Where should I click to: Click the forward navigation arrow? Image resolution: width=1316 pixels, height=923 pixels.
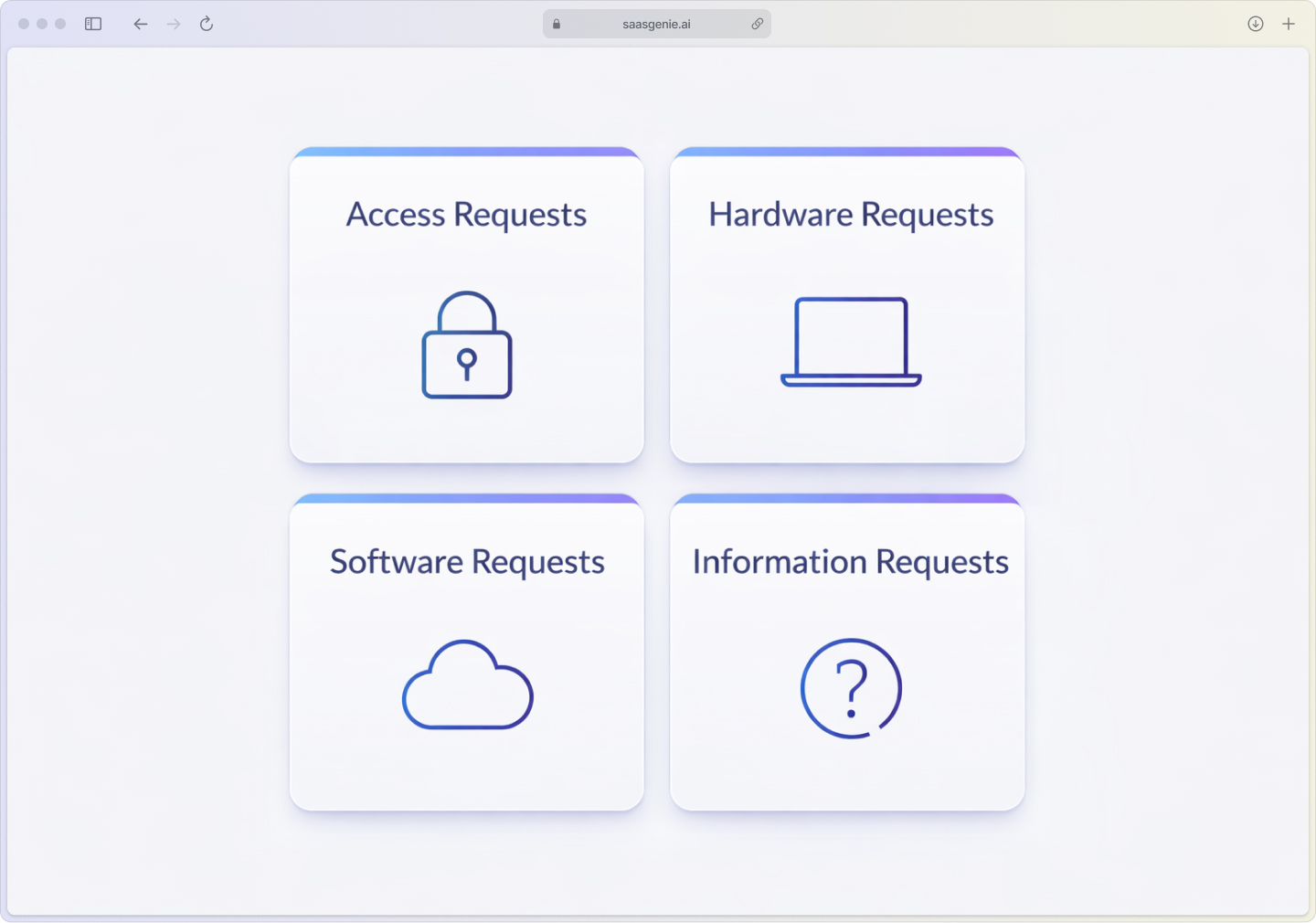pos(173,24)
